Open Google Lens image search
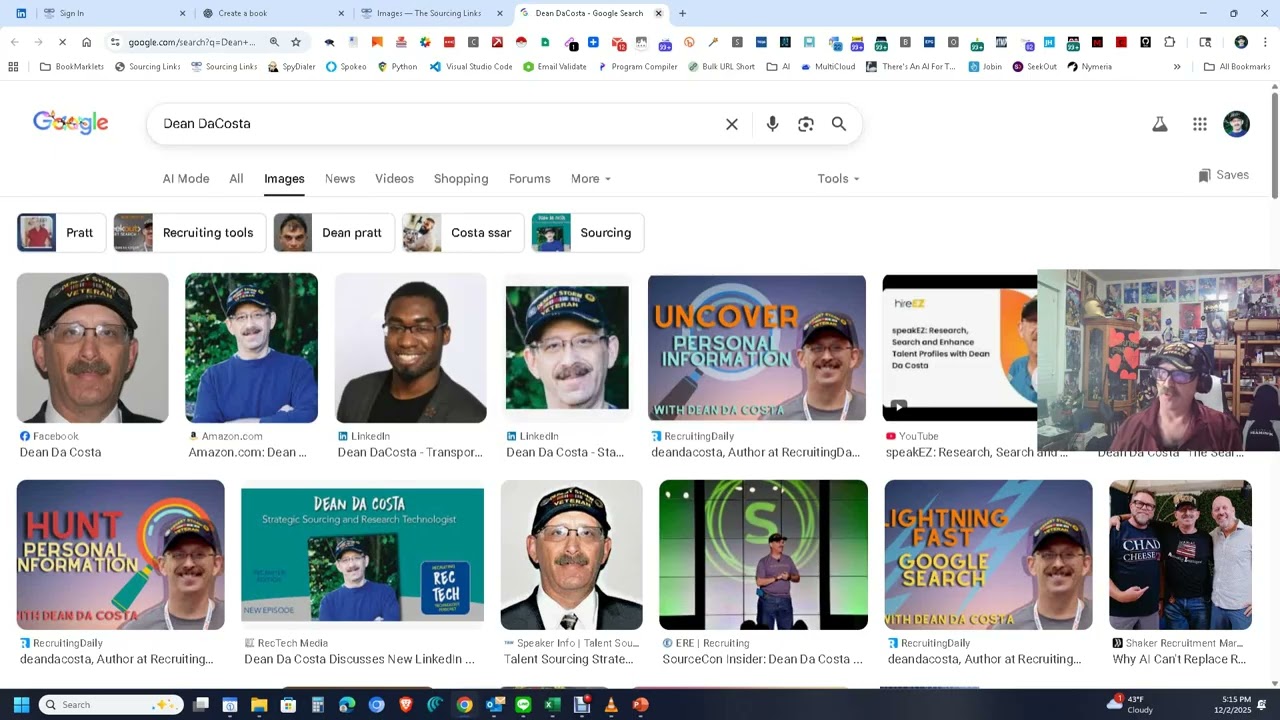Image resolution: width=1280 pixels, height=720 pixels. click(806, 124)
